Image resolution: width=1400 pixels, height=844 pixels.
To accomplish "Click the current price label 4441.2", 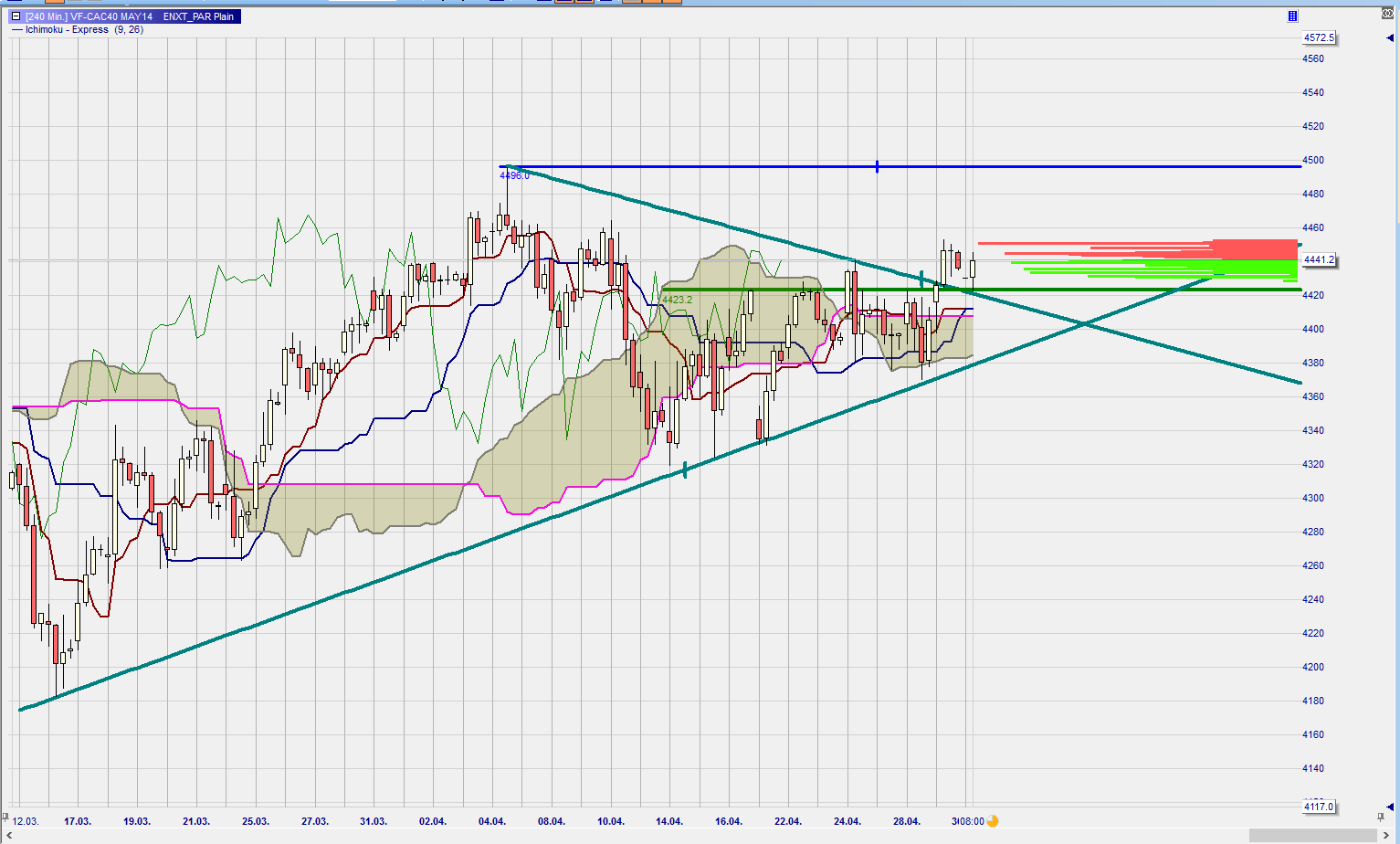I will pyautogui.click(x=1319, y=259).
